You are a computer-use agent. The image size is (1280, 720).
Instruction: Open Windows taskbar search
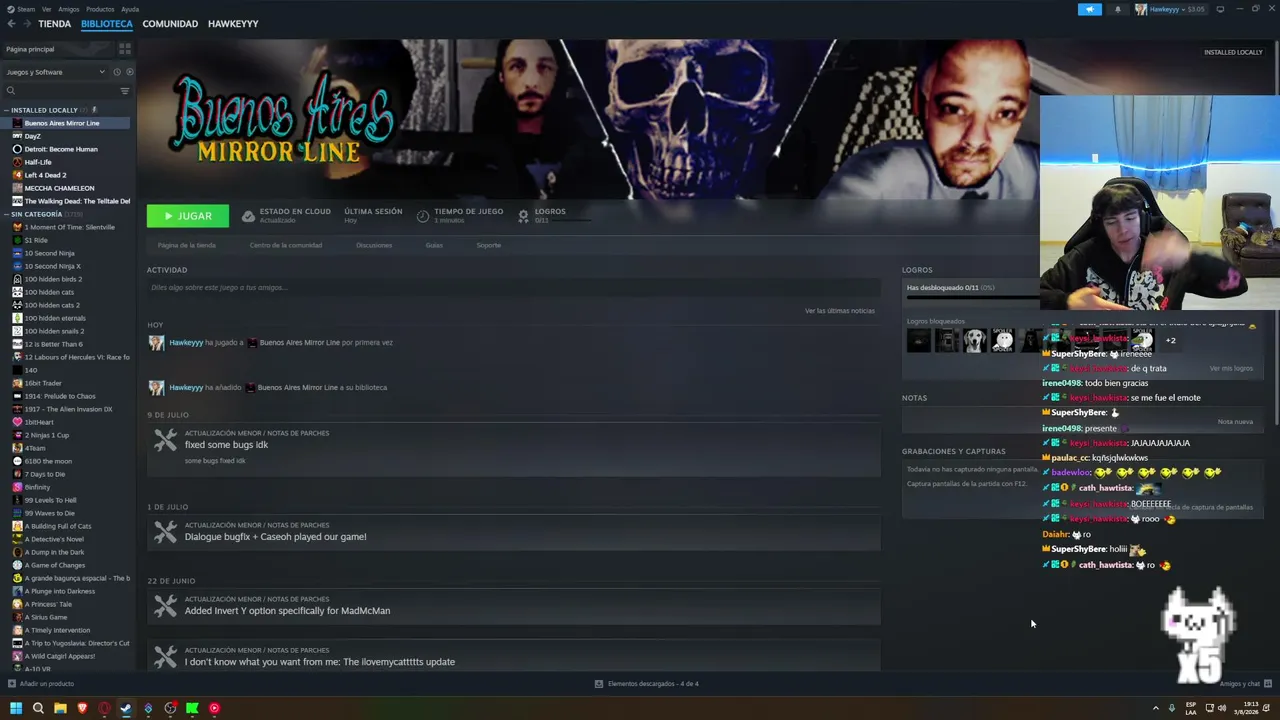(38, 708)
